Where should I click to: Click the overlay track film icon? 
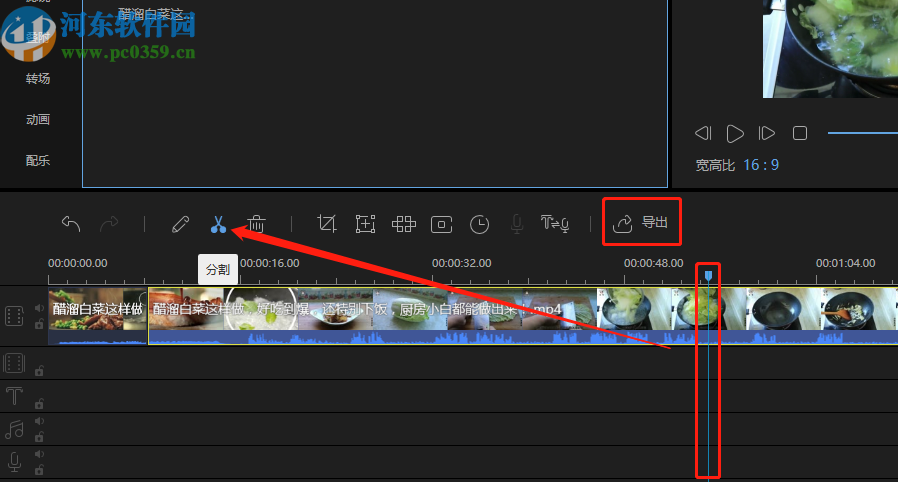tap(14, 363)
